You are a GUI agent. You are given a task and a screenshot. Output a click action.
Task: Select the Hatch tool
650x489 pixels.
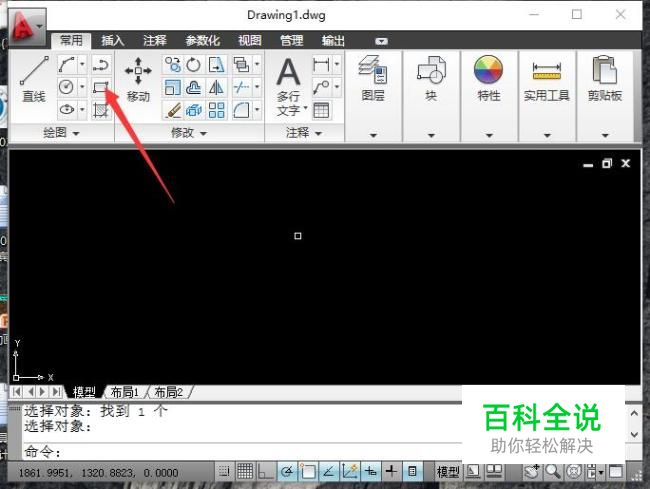(101, 110)
